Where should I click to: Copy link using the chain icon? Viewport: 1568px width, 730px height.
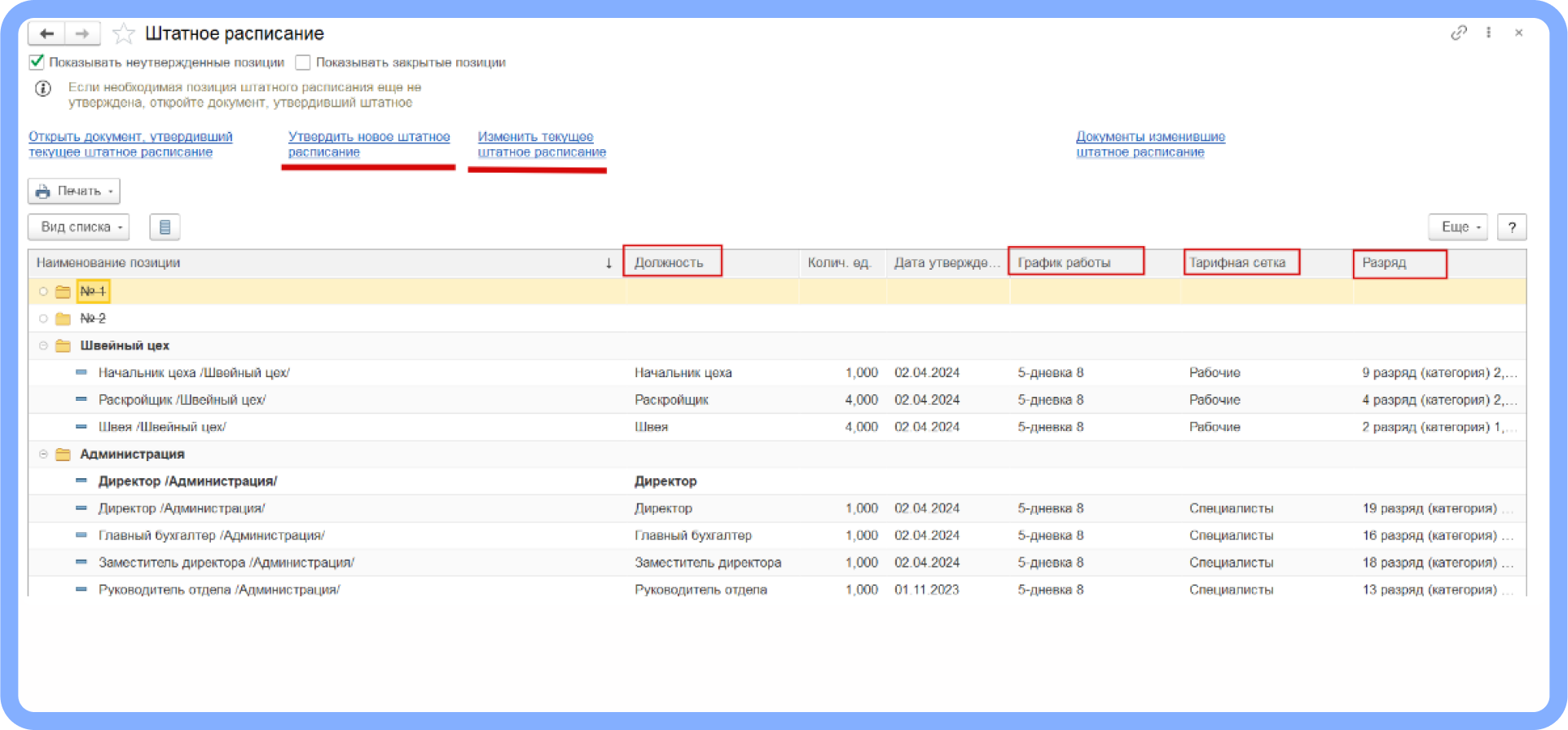click(x=1458, y=33)
